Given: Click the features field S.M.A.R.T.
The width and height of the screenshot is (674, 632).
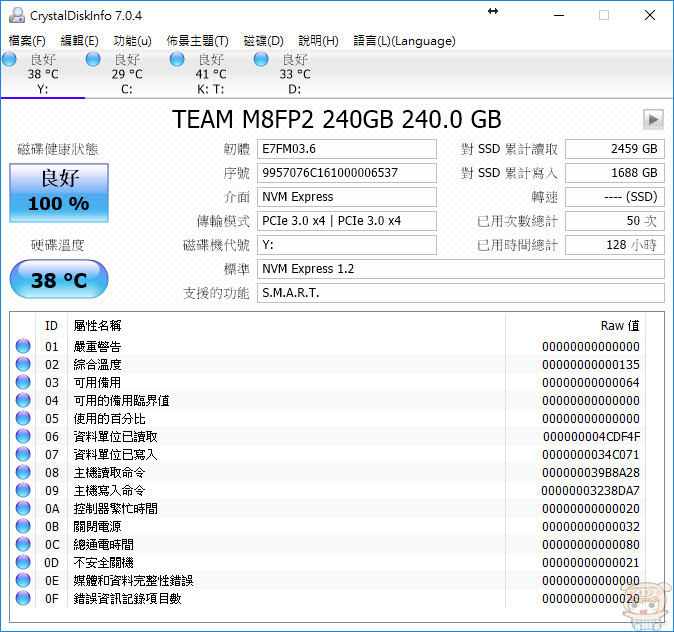Looking at the screenshot, I should pyautogui.click(x=461, y=293).
